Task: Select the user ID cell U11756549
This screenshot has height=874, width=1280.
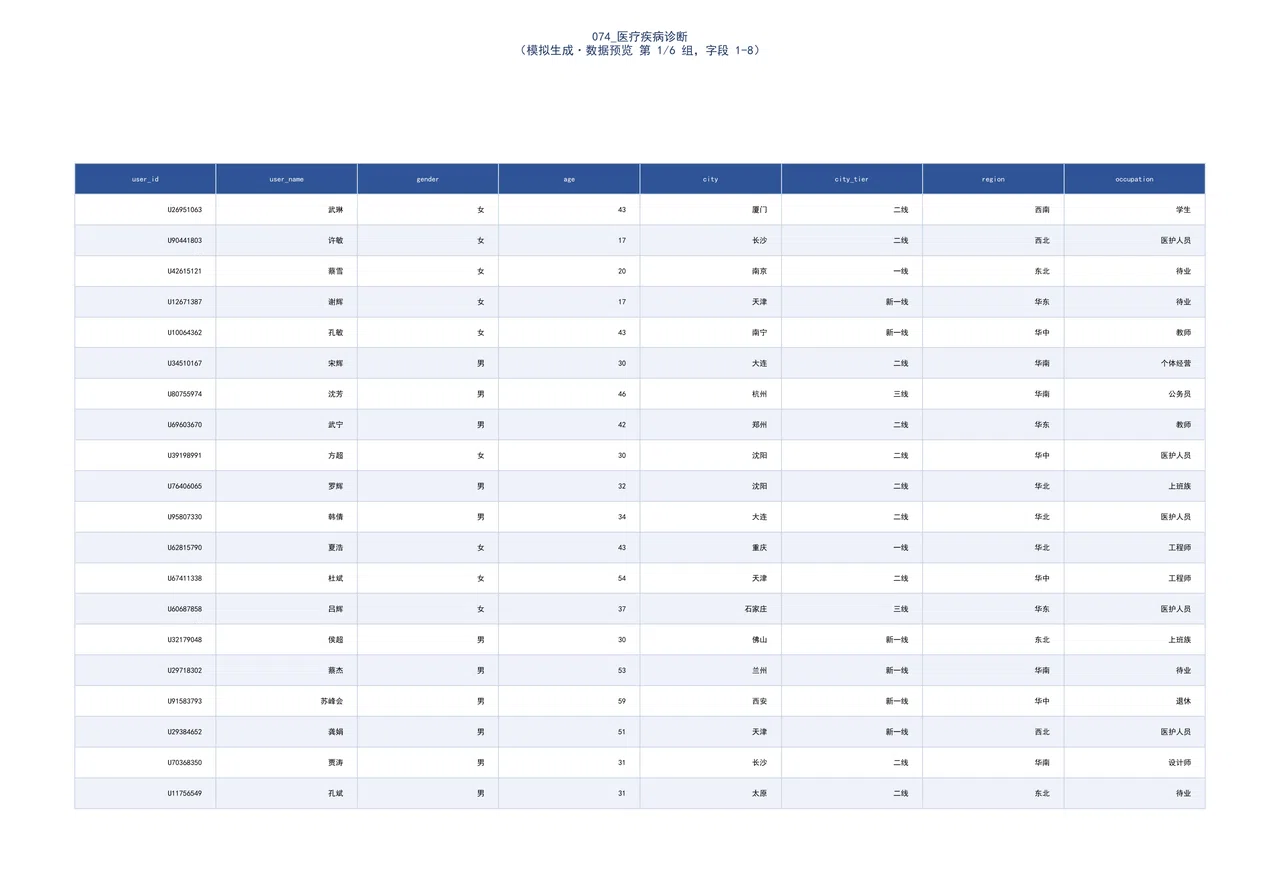Action: pos(145,793)
